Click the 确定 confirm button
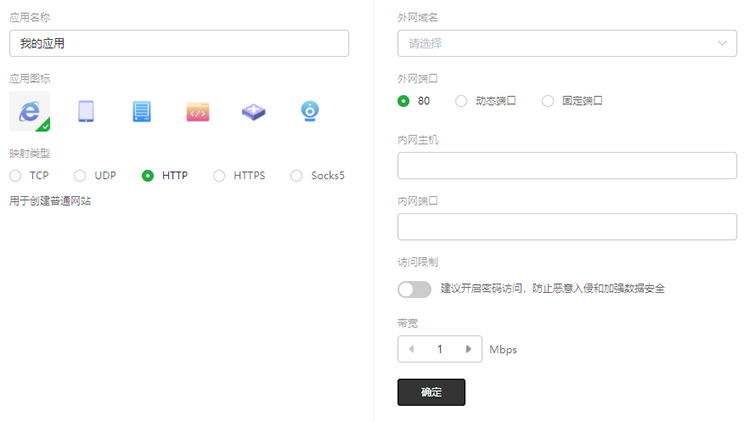The image size is (750, 422). [x=431, y=392]
